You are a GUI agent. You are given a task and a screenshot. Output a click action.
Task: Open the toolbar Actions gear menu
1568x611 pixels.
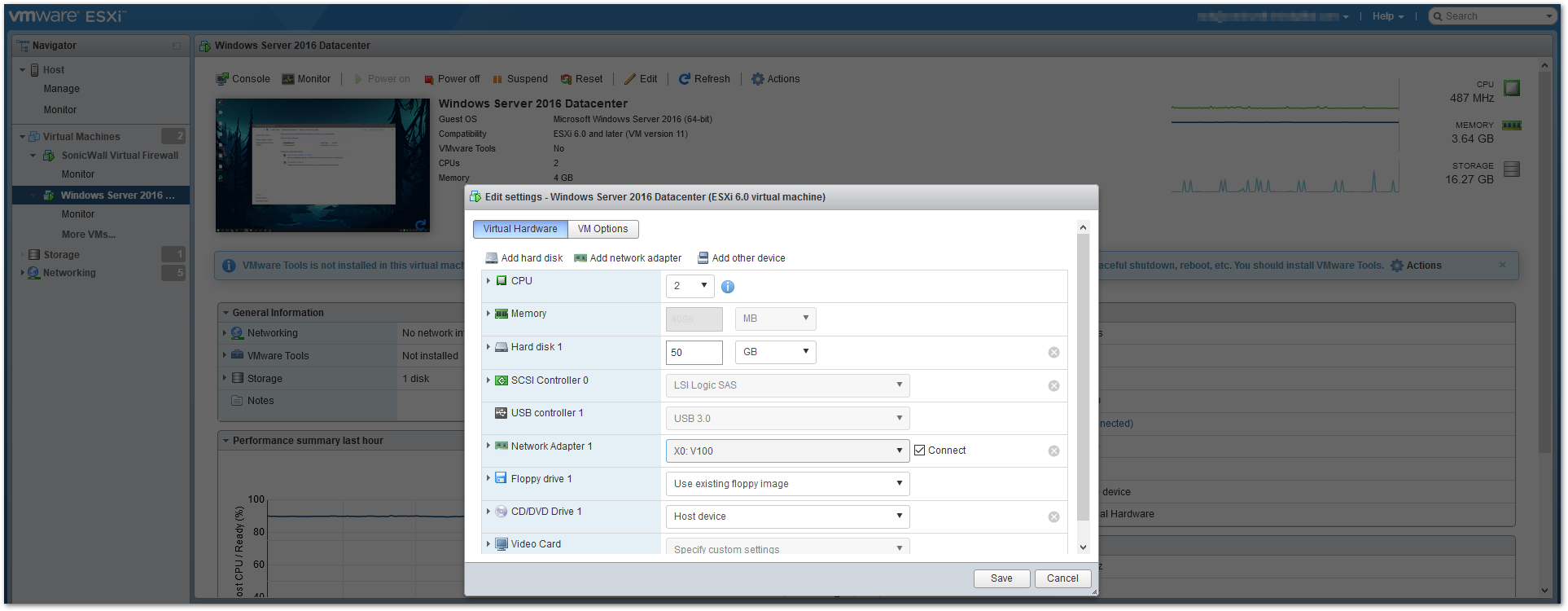[x=776, y=79]
